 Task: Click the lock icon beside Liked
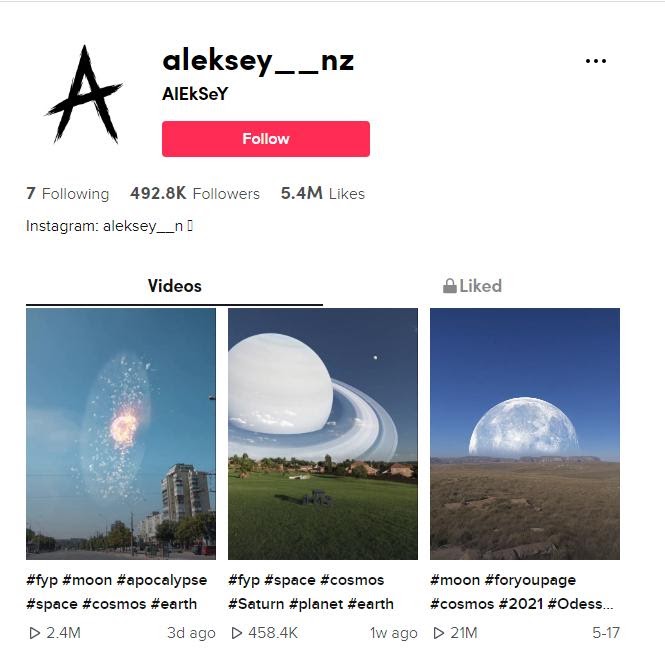tap(450, 286)
